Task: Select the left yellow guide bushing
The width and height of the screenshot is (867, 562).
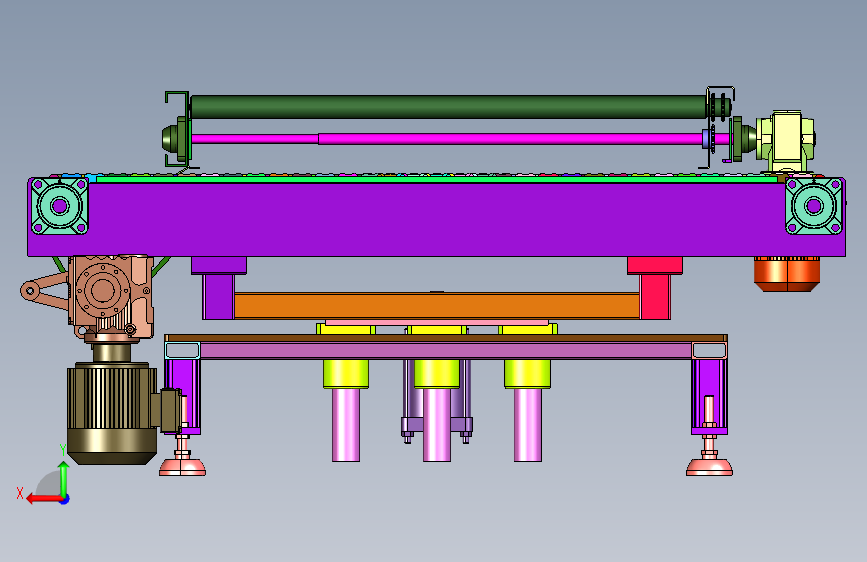Action: pos(346,374)
